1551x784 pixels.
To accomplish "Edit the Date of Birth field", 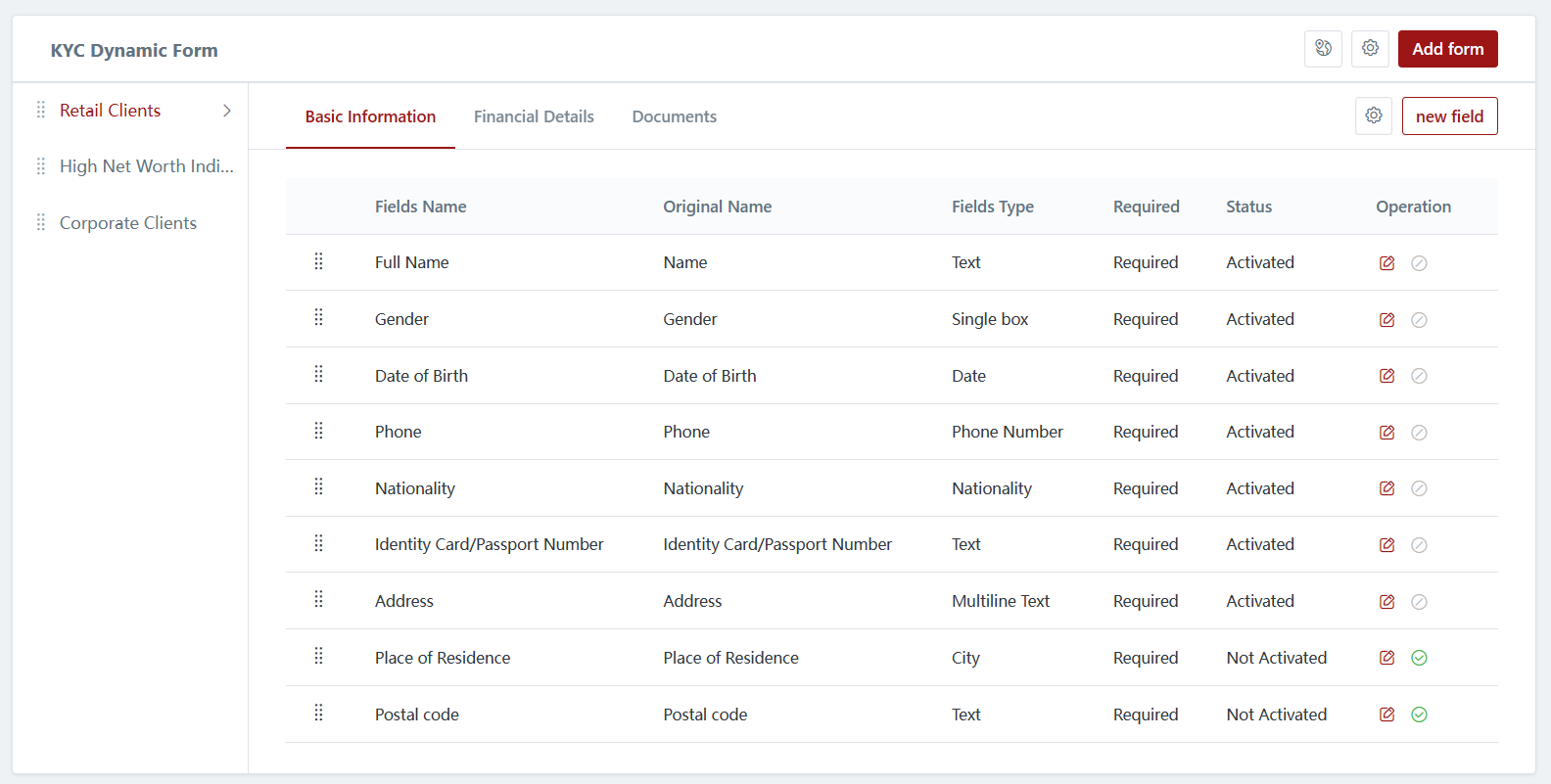I will tap(1386, 376).
